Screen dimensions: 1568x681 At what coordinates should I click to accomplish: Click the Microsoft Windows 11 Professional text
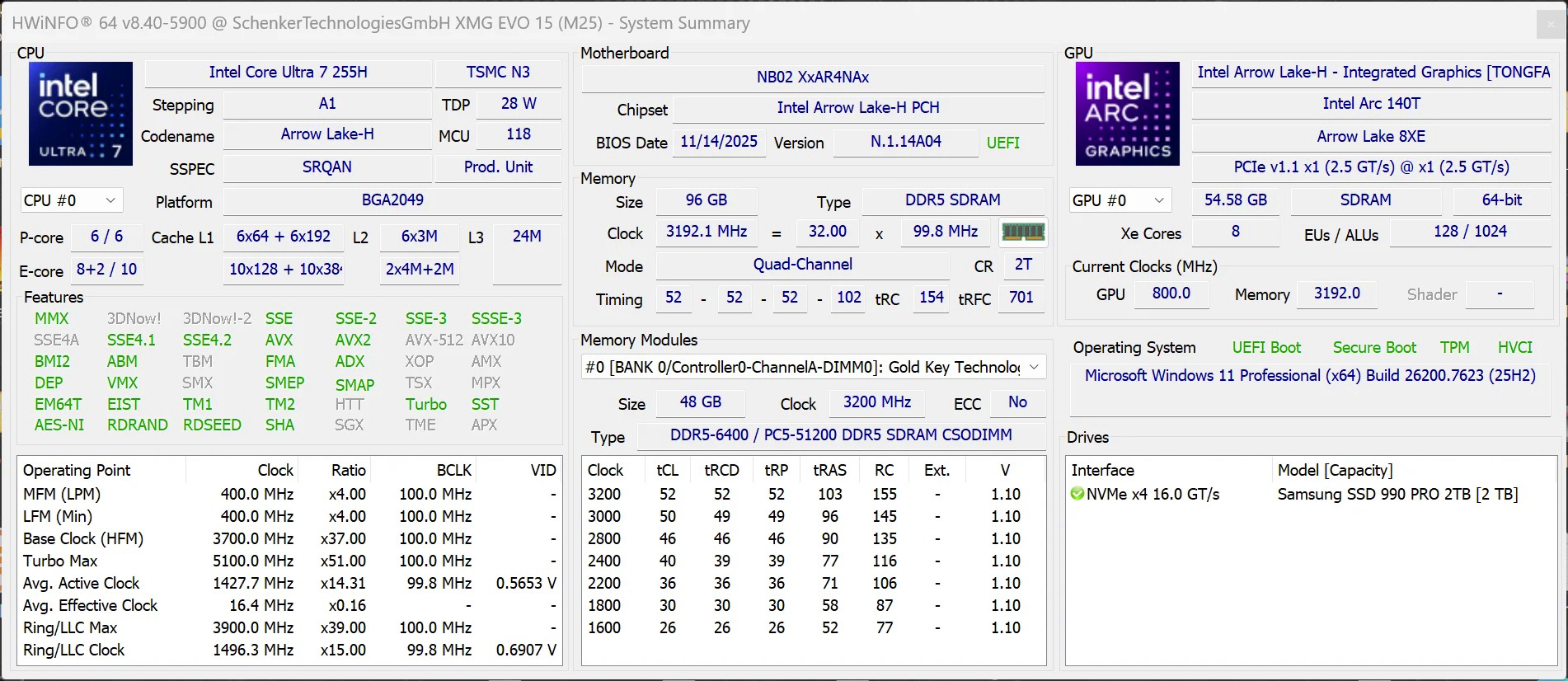click(x=1309, y=376)
